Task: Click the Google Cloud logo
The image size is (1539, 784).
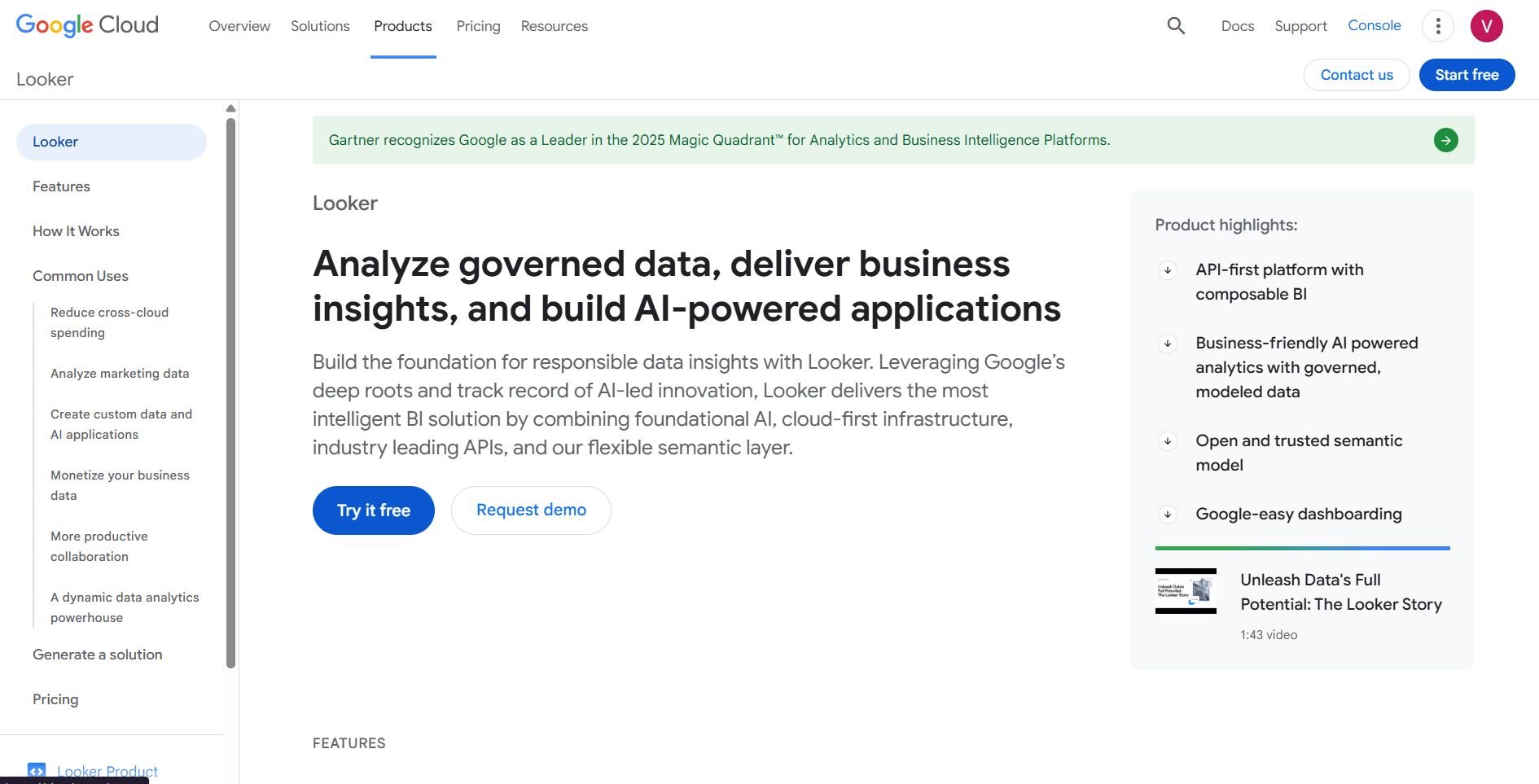Action: [87, 25]
